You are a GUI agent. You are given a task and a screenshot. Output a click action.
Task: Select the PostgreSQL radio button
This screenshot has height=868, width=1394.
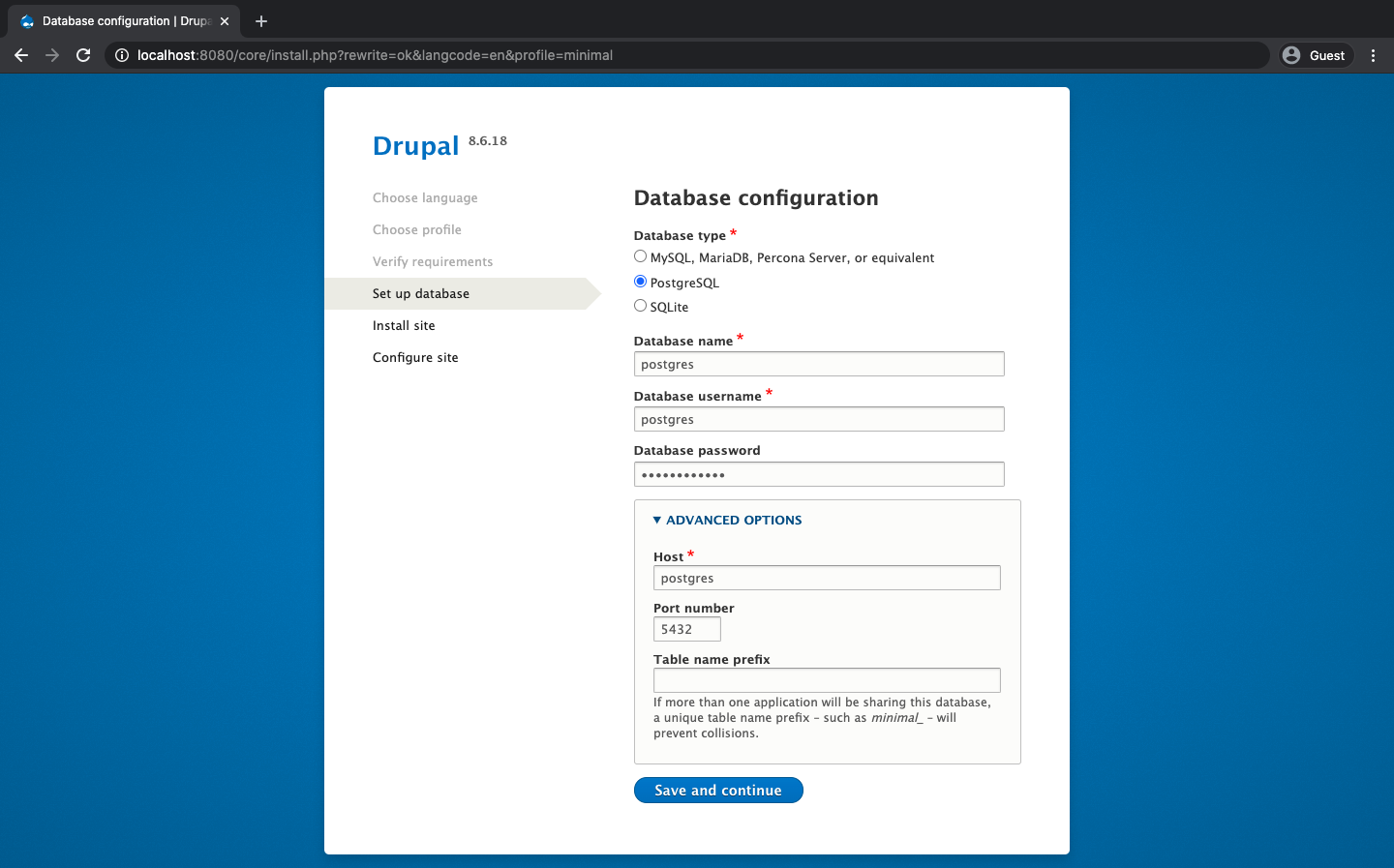(640, 282)
